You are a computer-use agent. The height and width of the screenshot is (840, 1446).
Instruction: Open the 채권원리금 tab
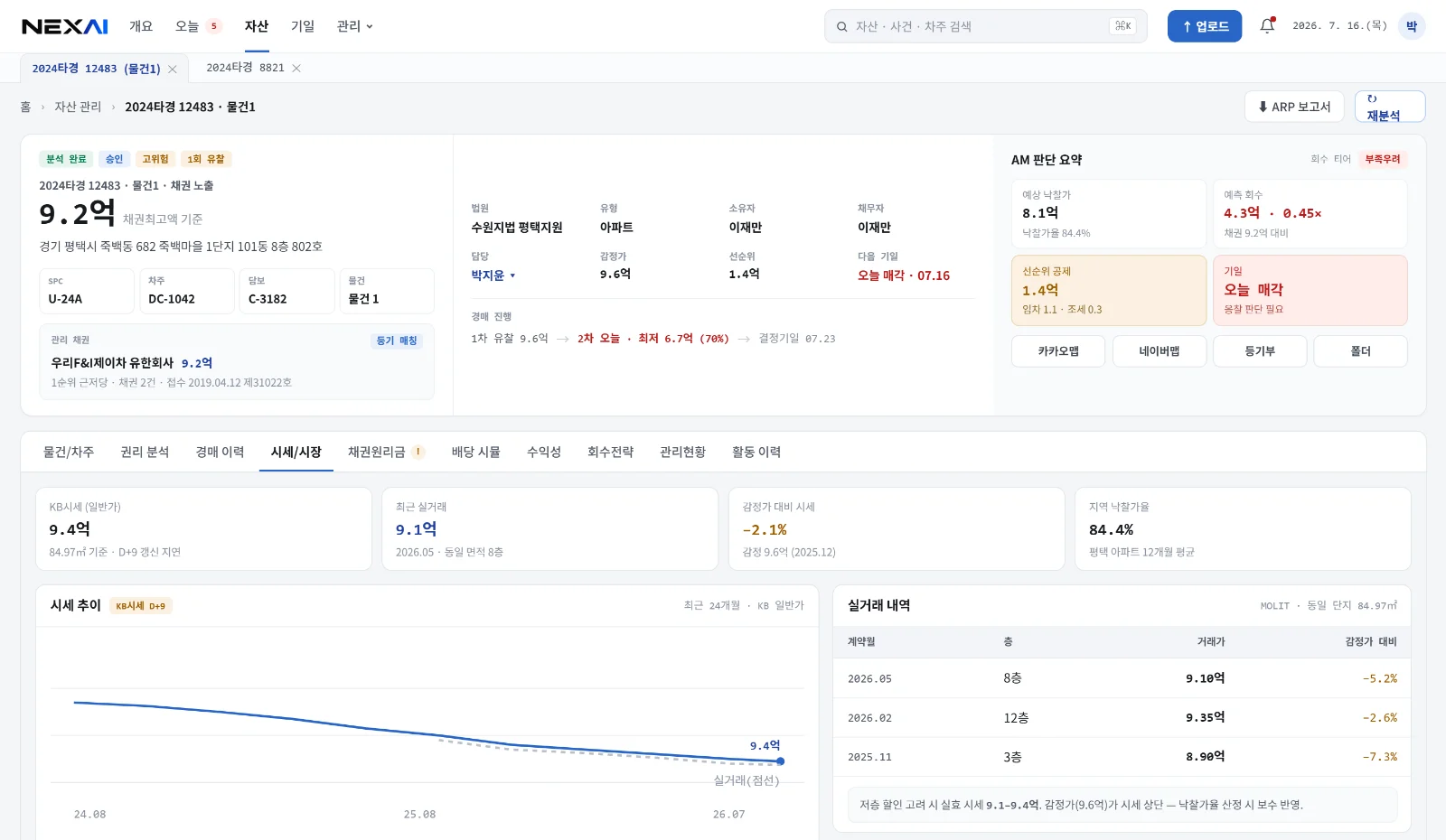tap(377, 452)
